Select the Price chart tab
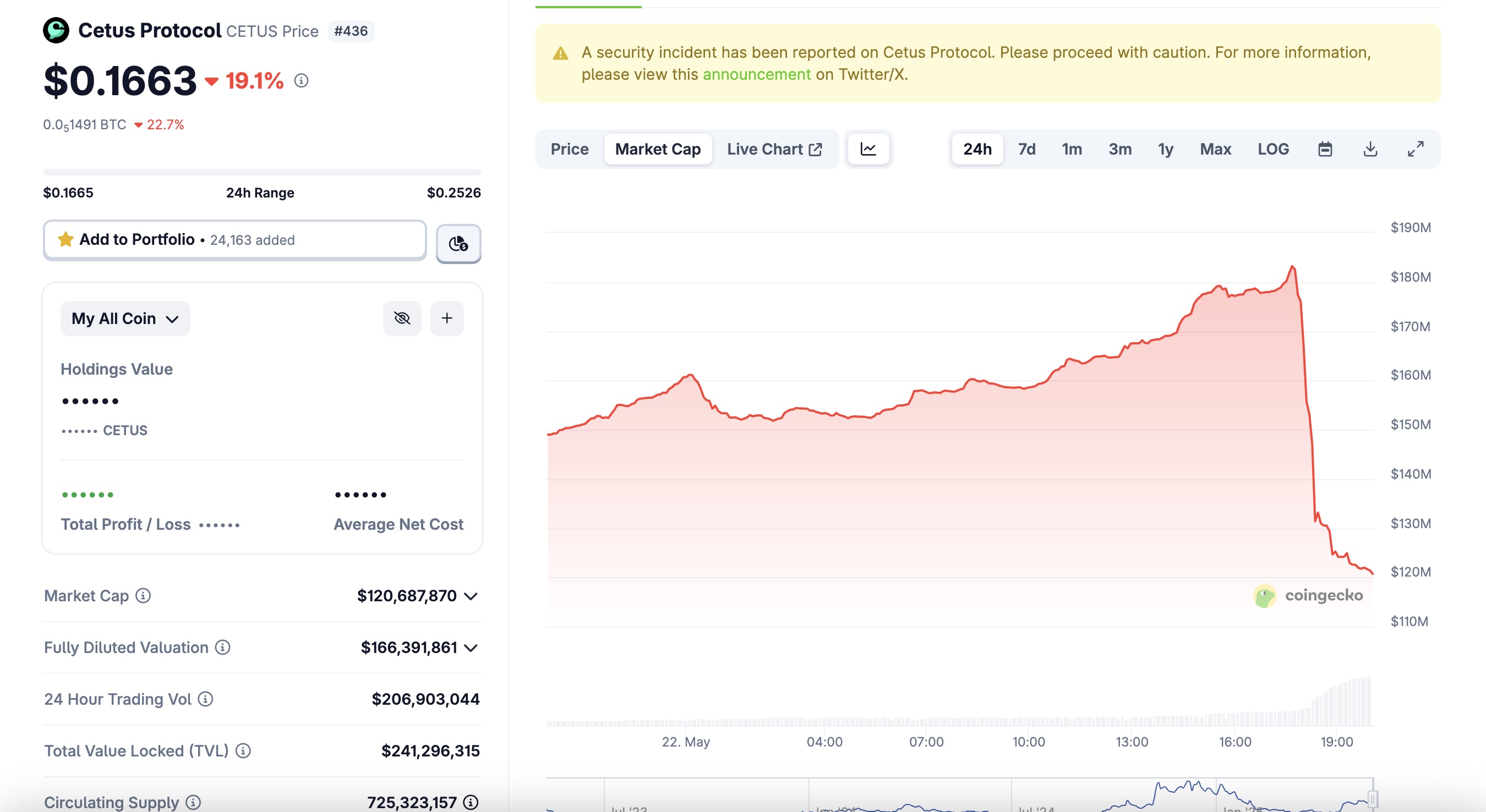The height and width of the screenshot is (812, 1486). [x=570, y=149]
